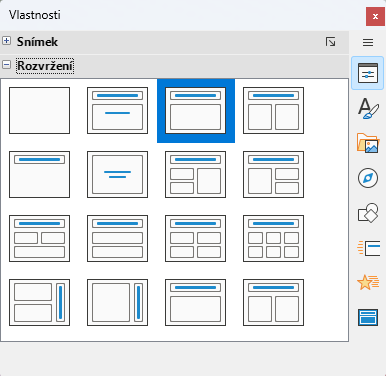Viewport: 386px width, 376px height.
Task: Select bottom-row title with one content box layout
Action: coord(195,302)
